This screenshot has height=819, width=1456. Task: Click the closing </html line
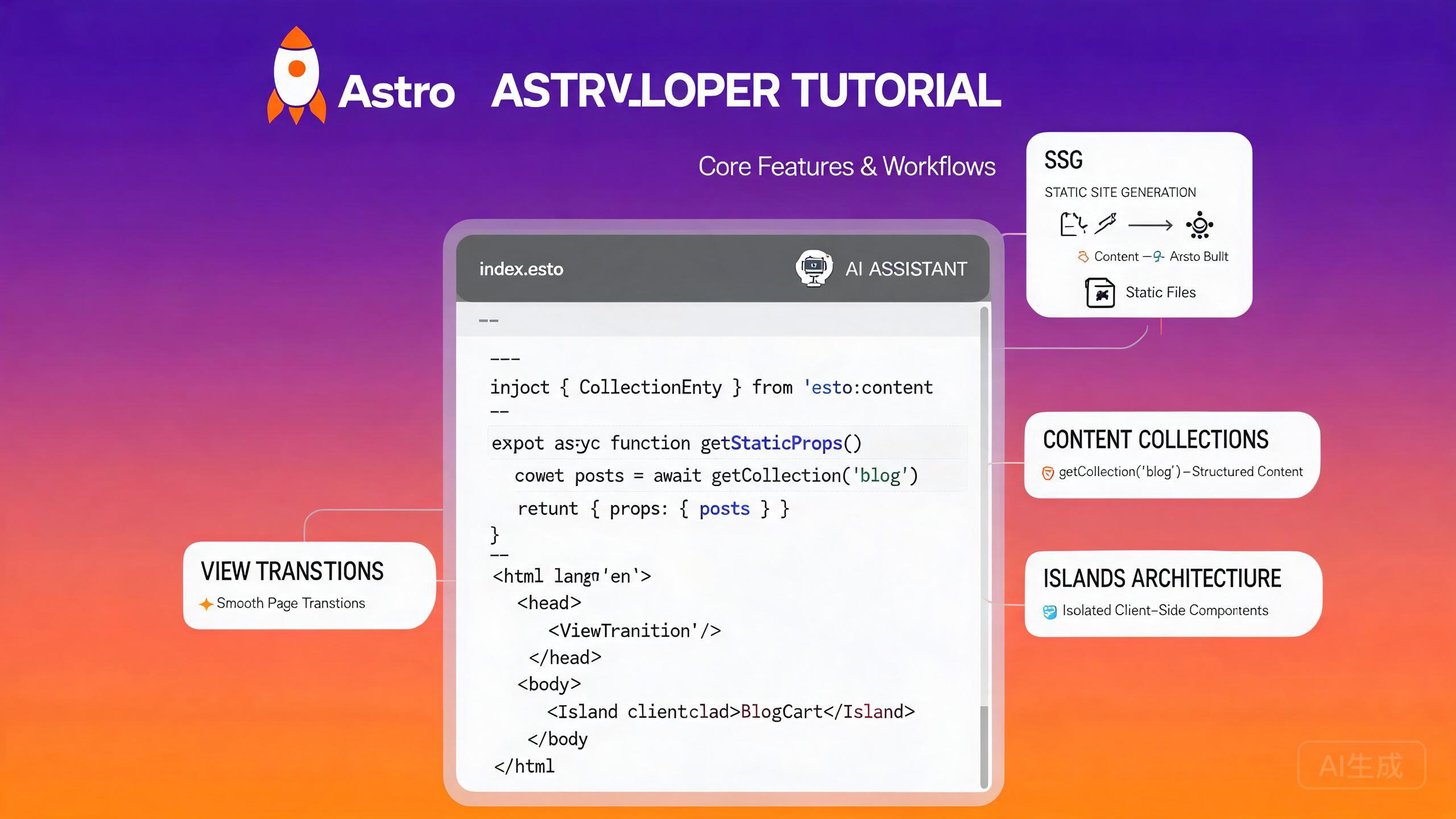524,766
